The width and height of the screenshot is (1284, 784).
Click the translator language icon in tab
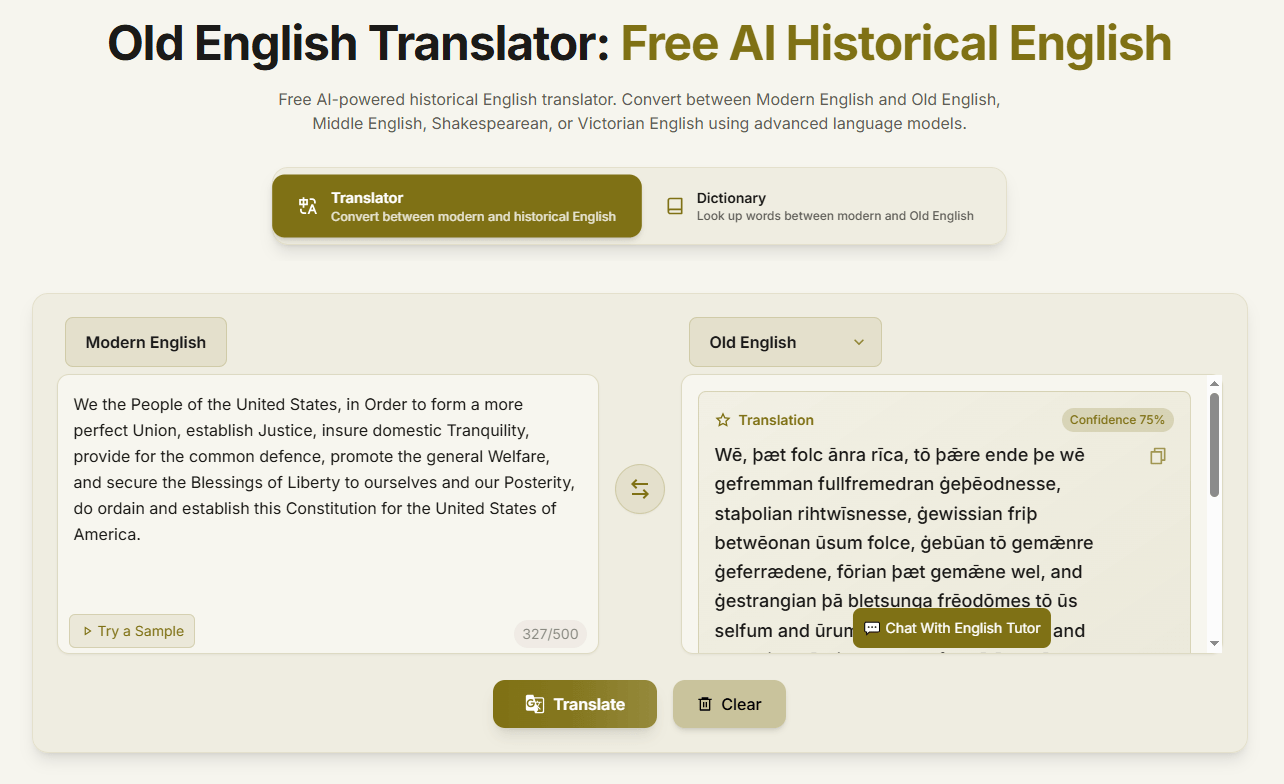307,206
